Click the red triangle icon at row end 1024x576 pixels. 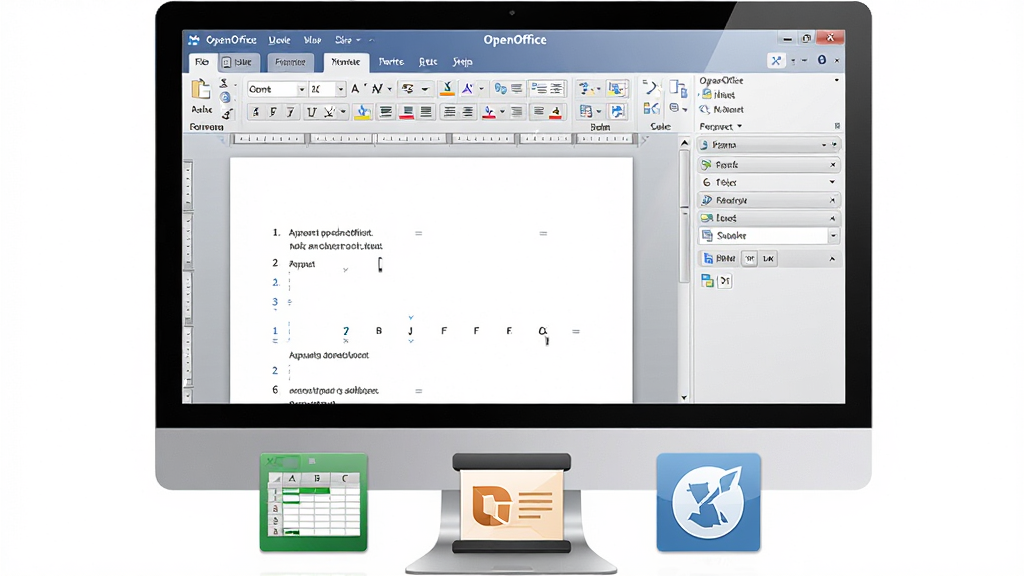(x=555, y=112)
